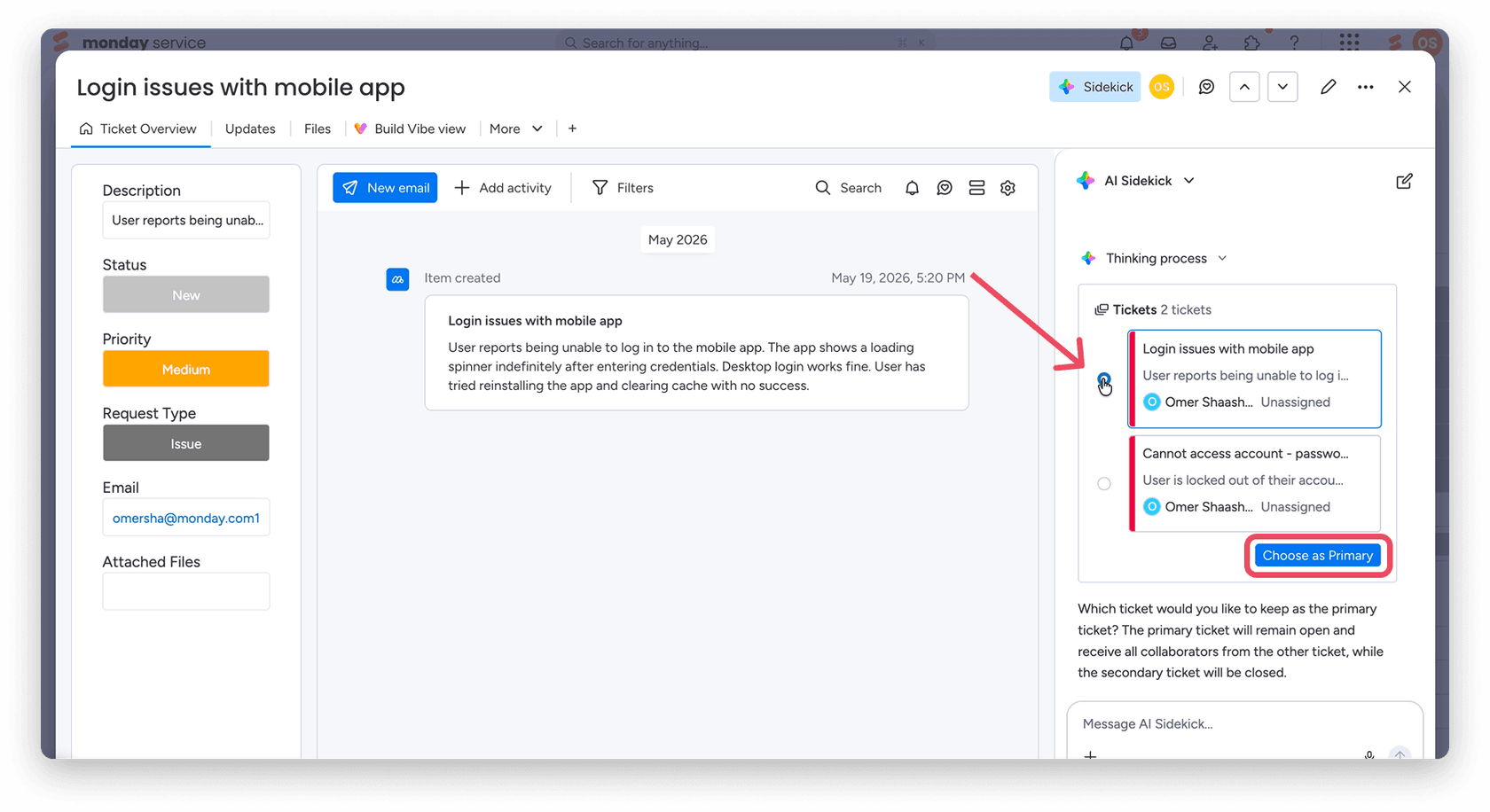Click the New email button
1490x812 pixels.
385,188
